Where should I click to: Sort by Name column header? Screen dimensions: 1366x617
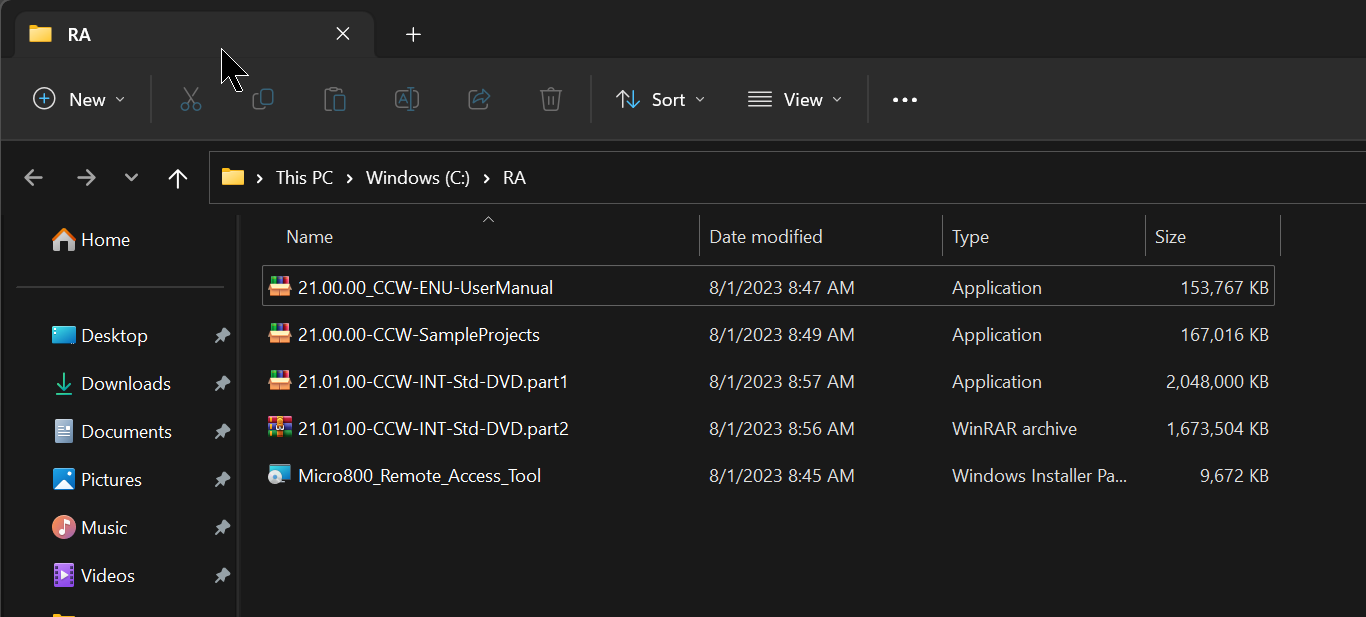coord(309,237)
